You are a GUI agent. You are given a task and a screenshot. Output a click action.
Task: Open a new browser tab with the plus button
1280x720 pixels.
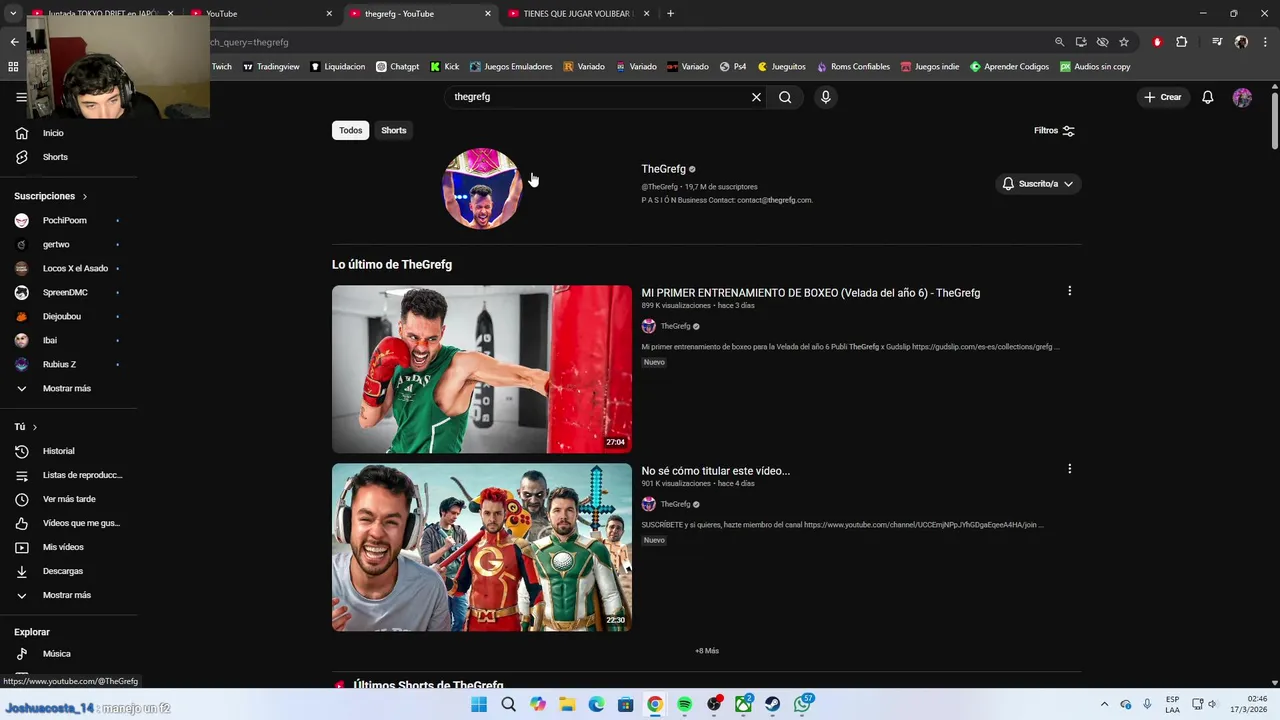(x=670, y=14)
